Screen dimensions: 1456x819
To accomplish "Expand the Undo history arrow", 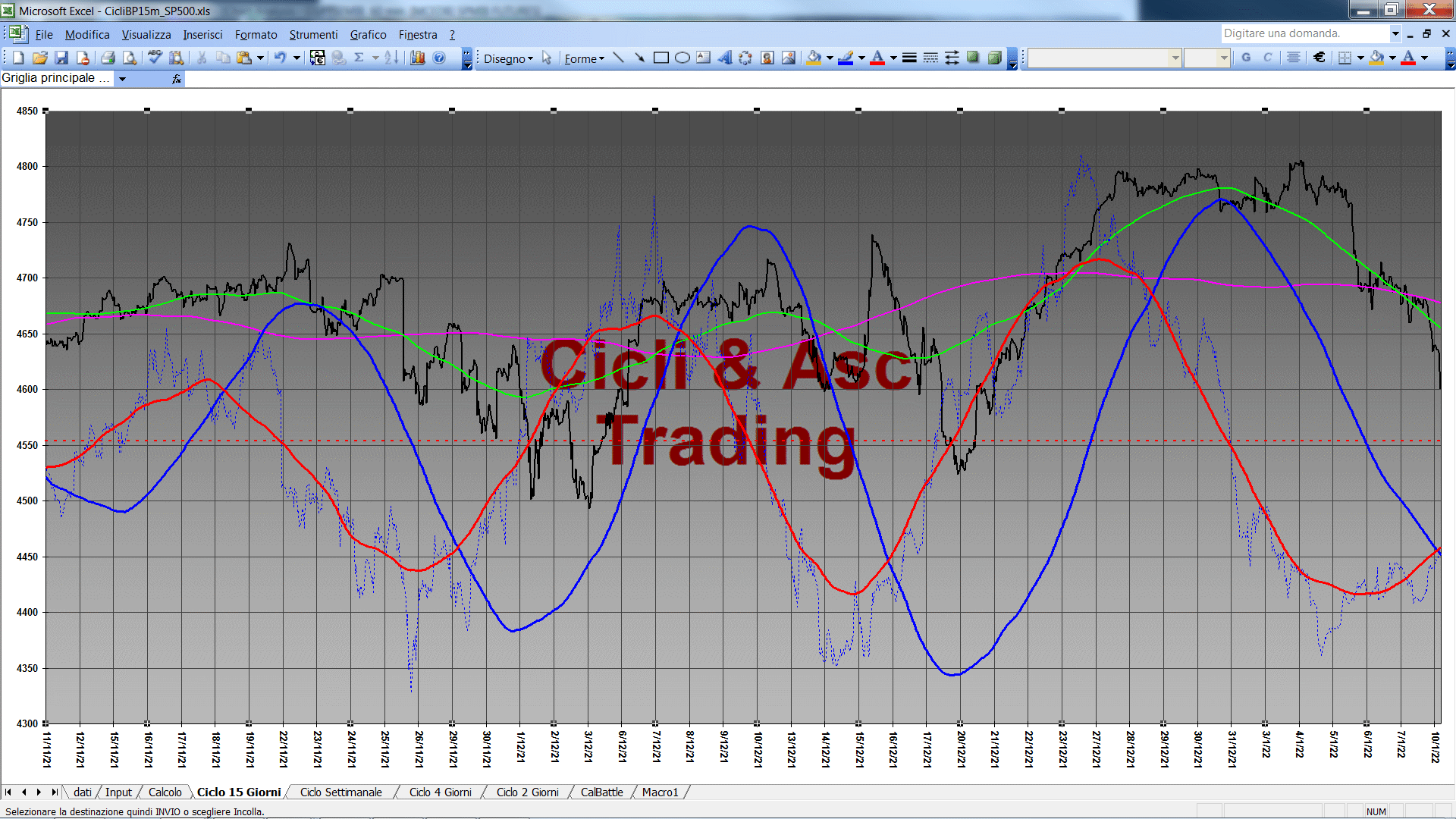I will (x=297, y=58).
